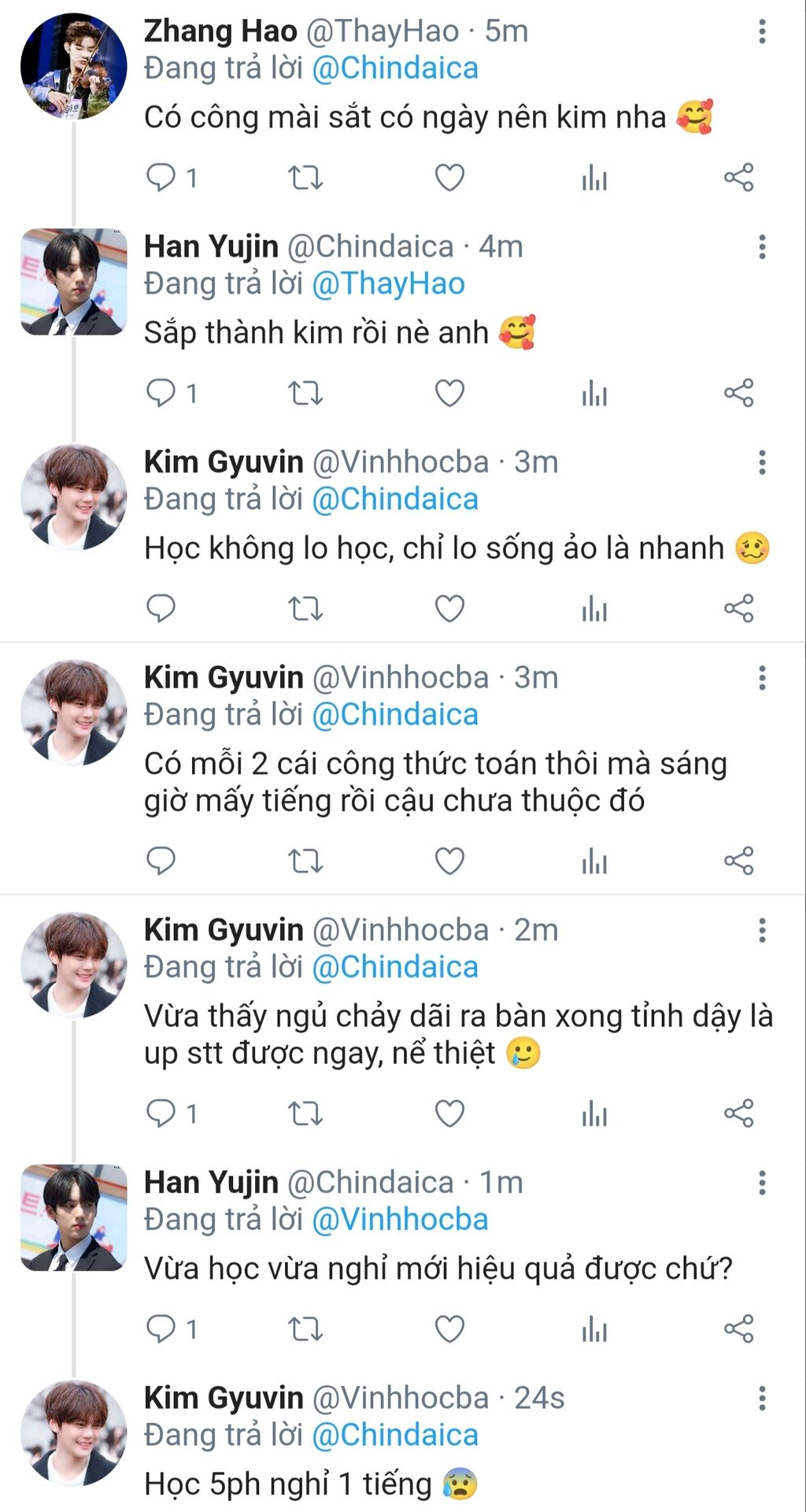Like Han Yujin's "Sắp thành kim" tweet
806x1512 pixels.
(x=449, y=393)
